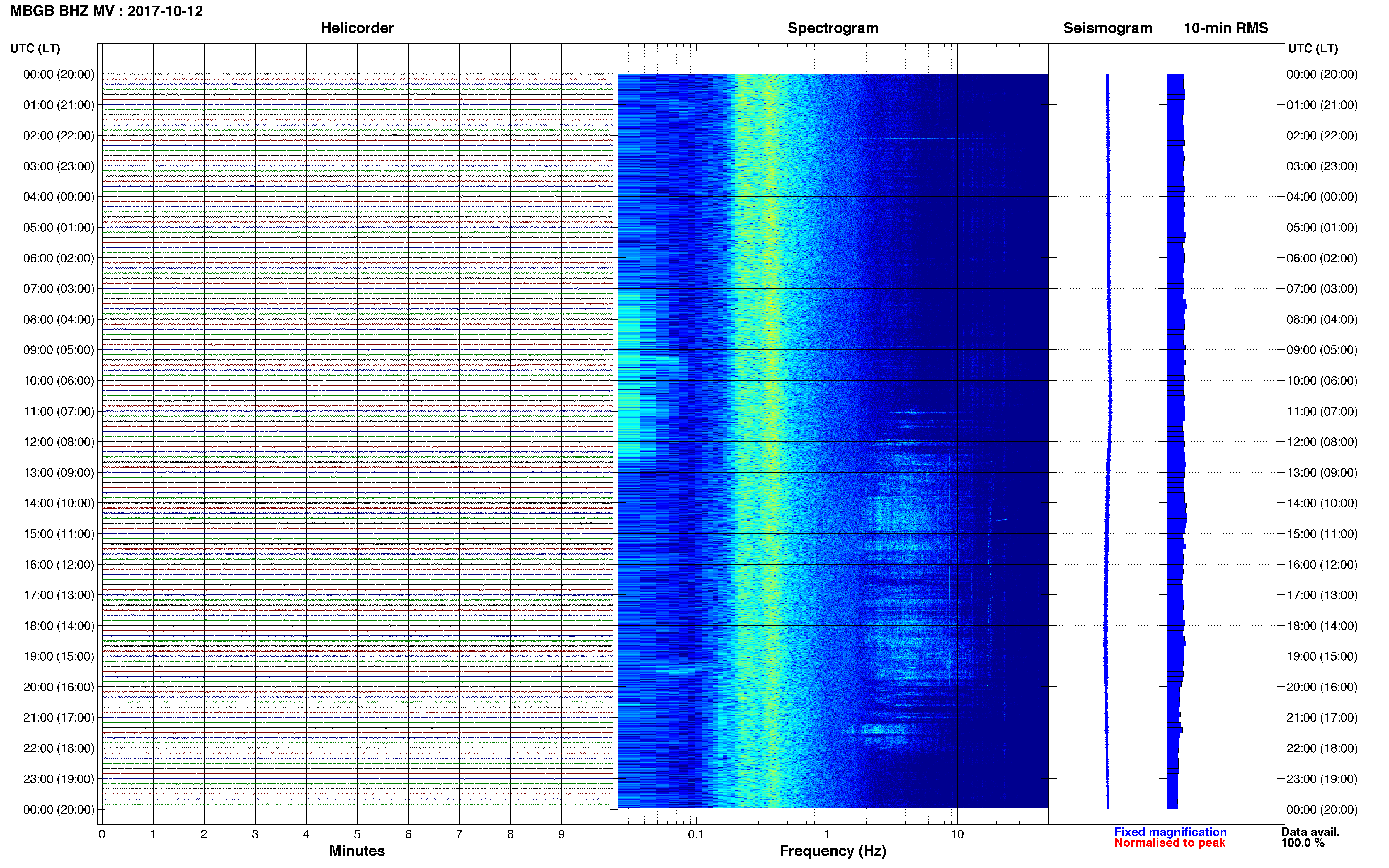The width and height of the screenshot is (1389, 868).
Task: Click 'UTC (LT)' label beside the Helicorder
Action: coord(35,48)
